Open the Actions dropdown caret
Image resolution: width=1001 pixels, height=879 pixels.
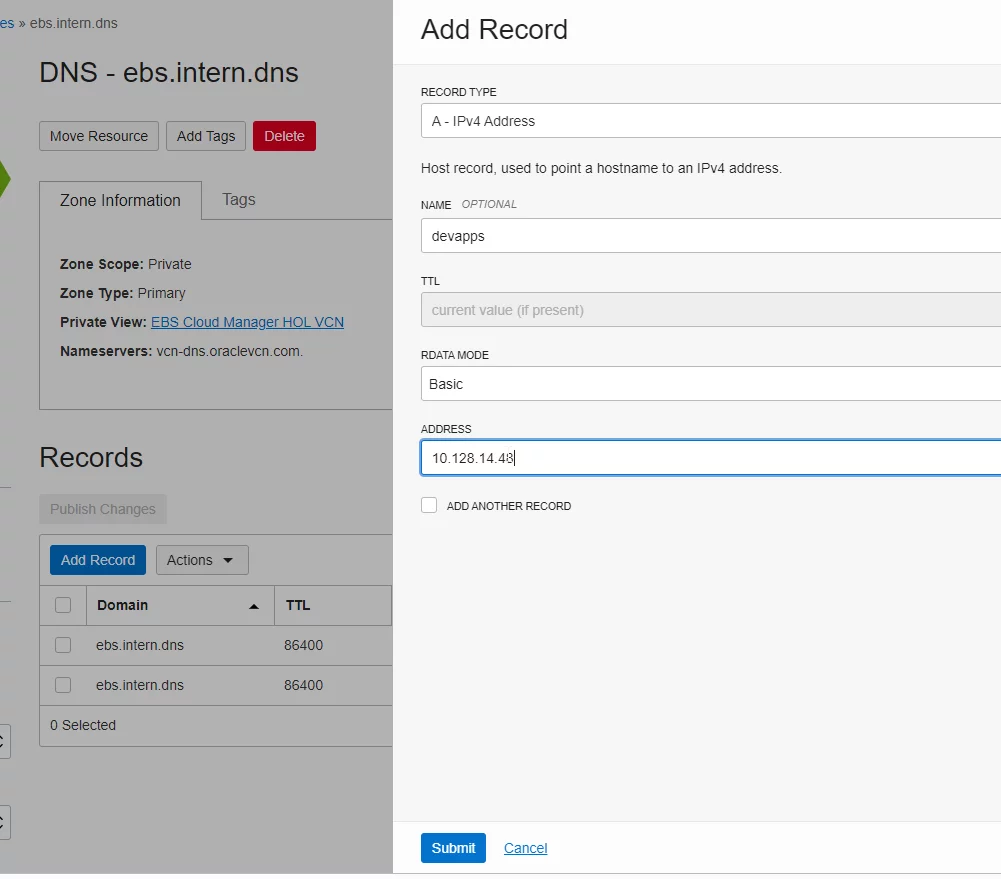228,560
